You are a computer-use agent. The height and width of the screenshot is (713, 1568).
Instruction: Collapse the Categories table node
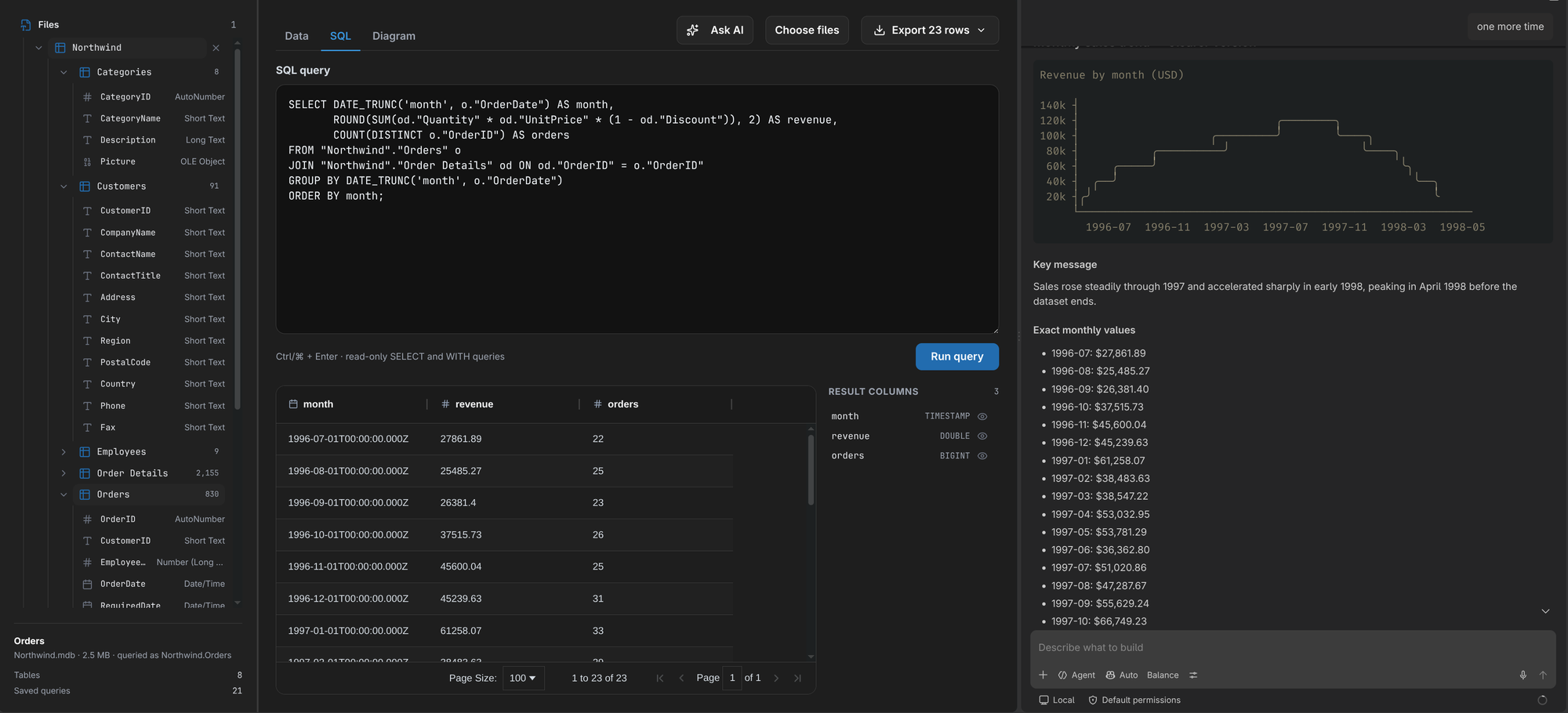64,72
